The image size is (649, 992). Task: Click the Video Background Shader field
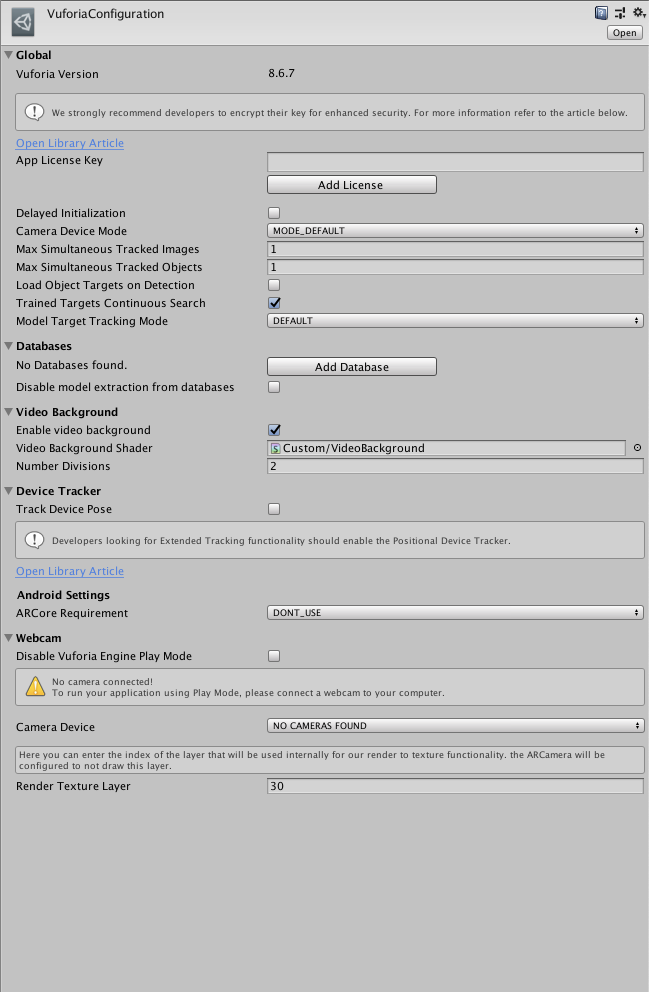tap(447, 448)
